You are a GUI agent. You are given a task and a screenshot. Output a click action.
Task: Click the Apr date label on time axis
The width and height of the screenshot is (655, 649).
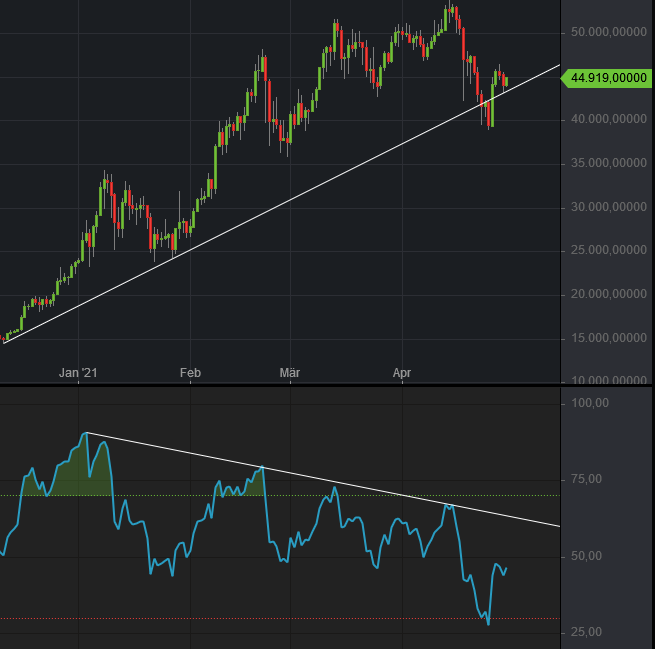(402, 373)
